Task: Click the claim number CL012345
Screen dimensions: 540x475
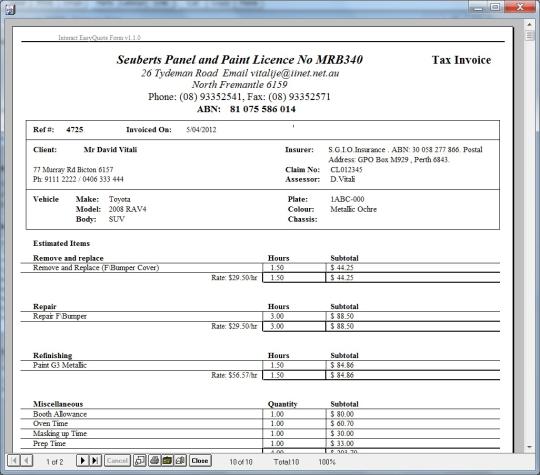Action: (346, 169)
